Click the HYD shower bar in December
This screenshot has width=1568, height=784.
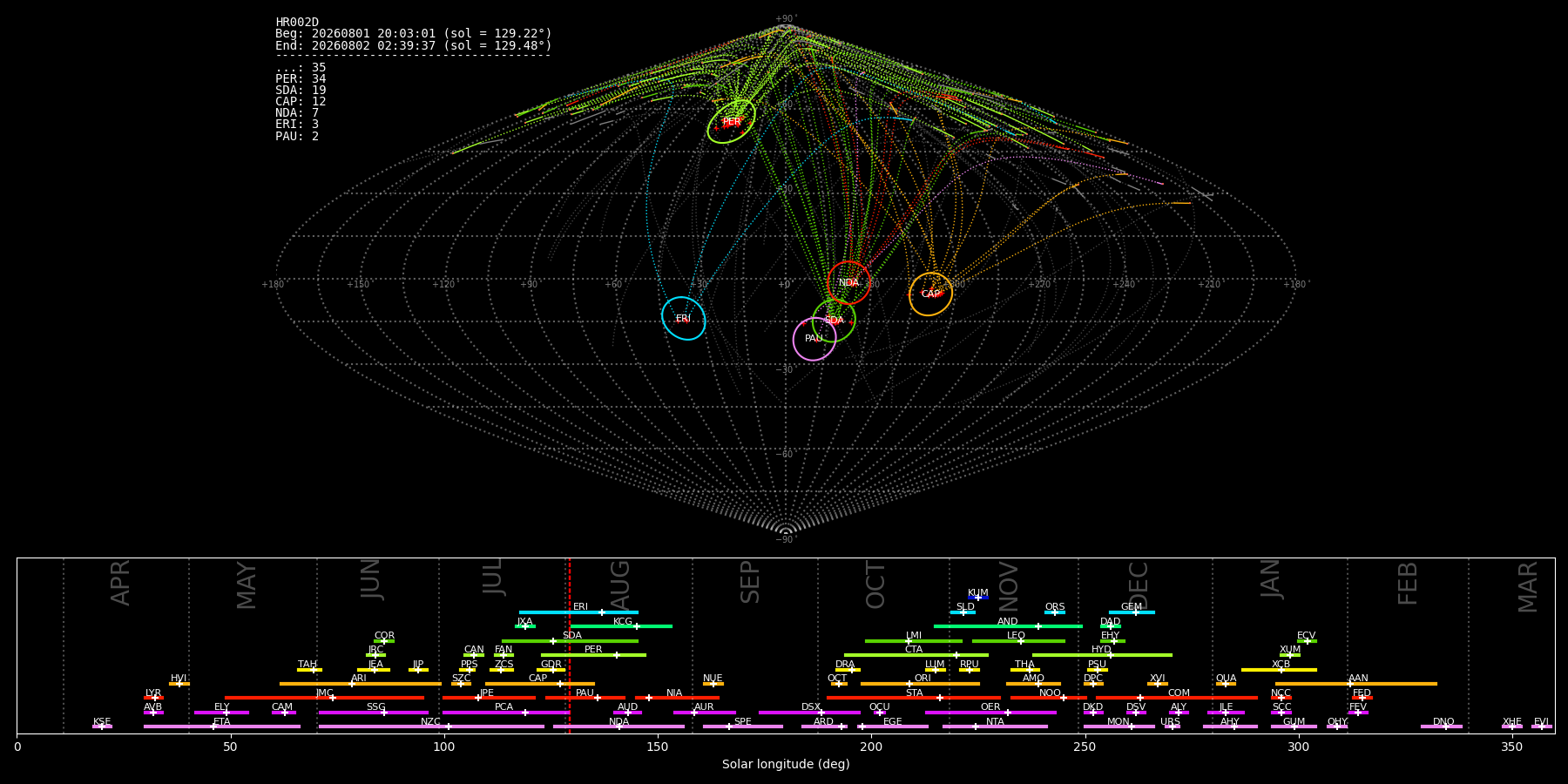(1102, 655)
